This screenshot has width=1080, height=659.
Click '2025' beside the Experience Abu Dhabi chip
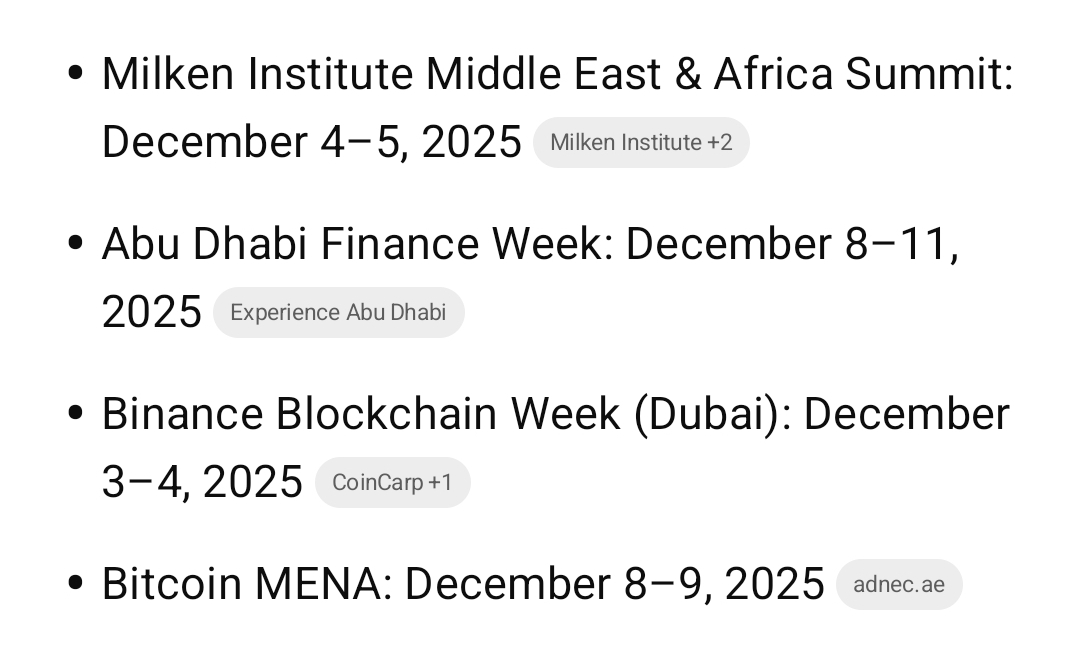tap(152, 312)
